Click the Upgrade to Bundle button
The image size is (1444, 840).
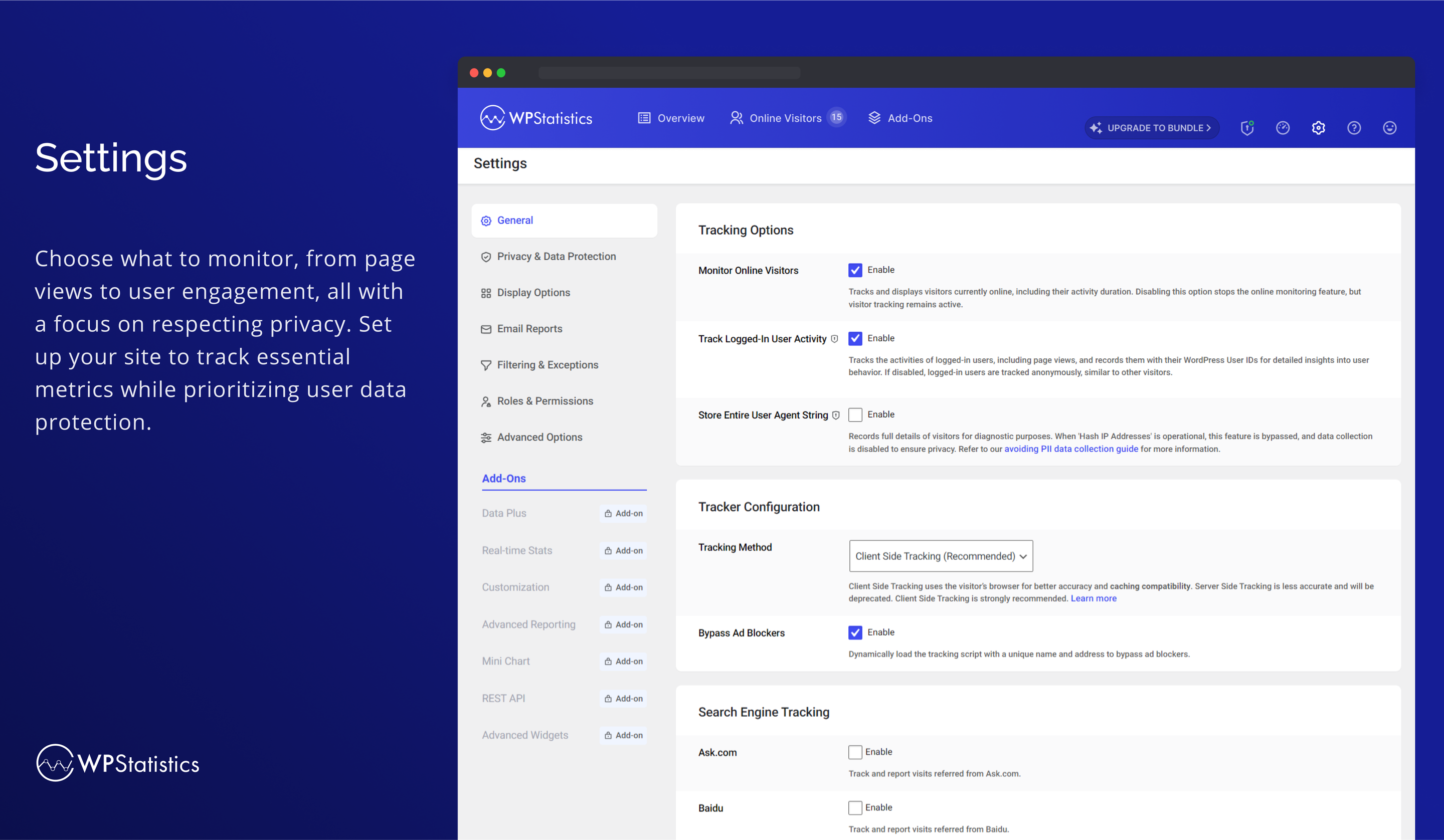[x=1151, y=128]
